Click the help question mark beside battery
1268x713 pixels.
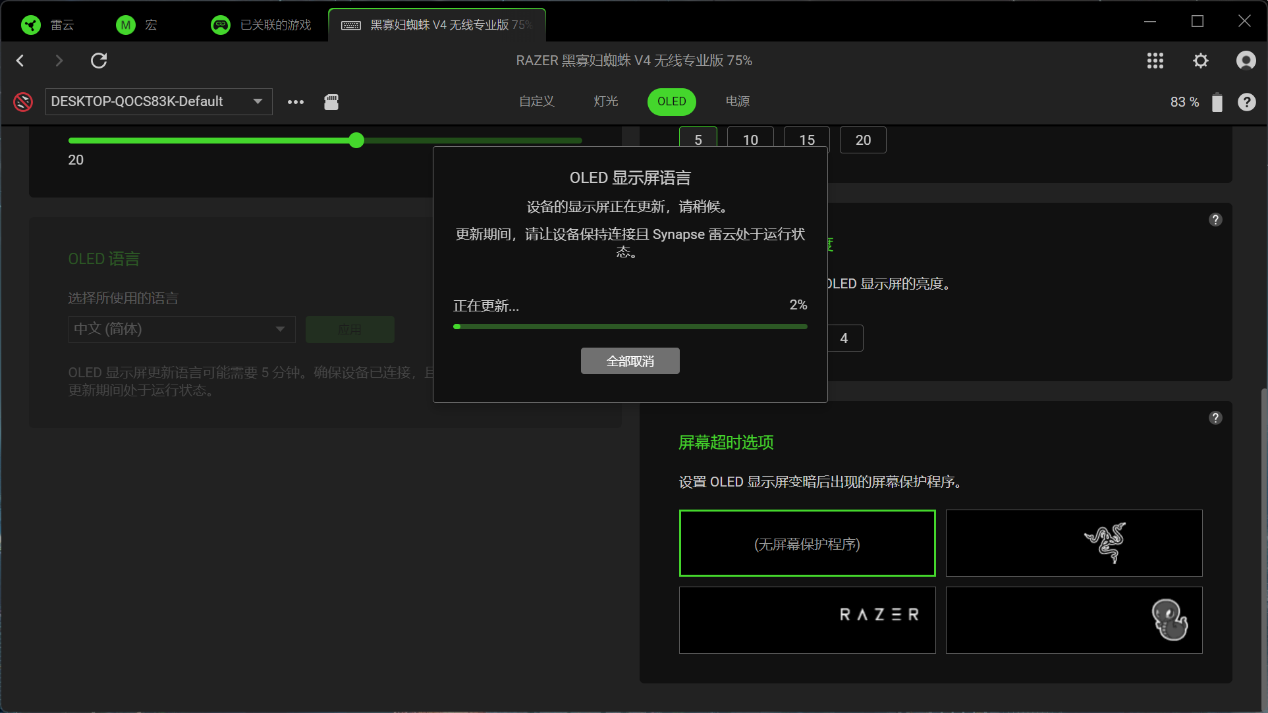pyautogui.click(x=1247, y=102)
